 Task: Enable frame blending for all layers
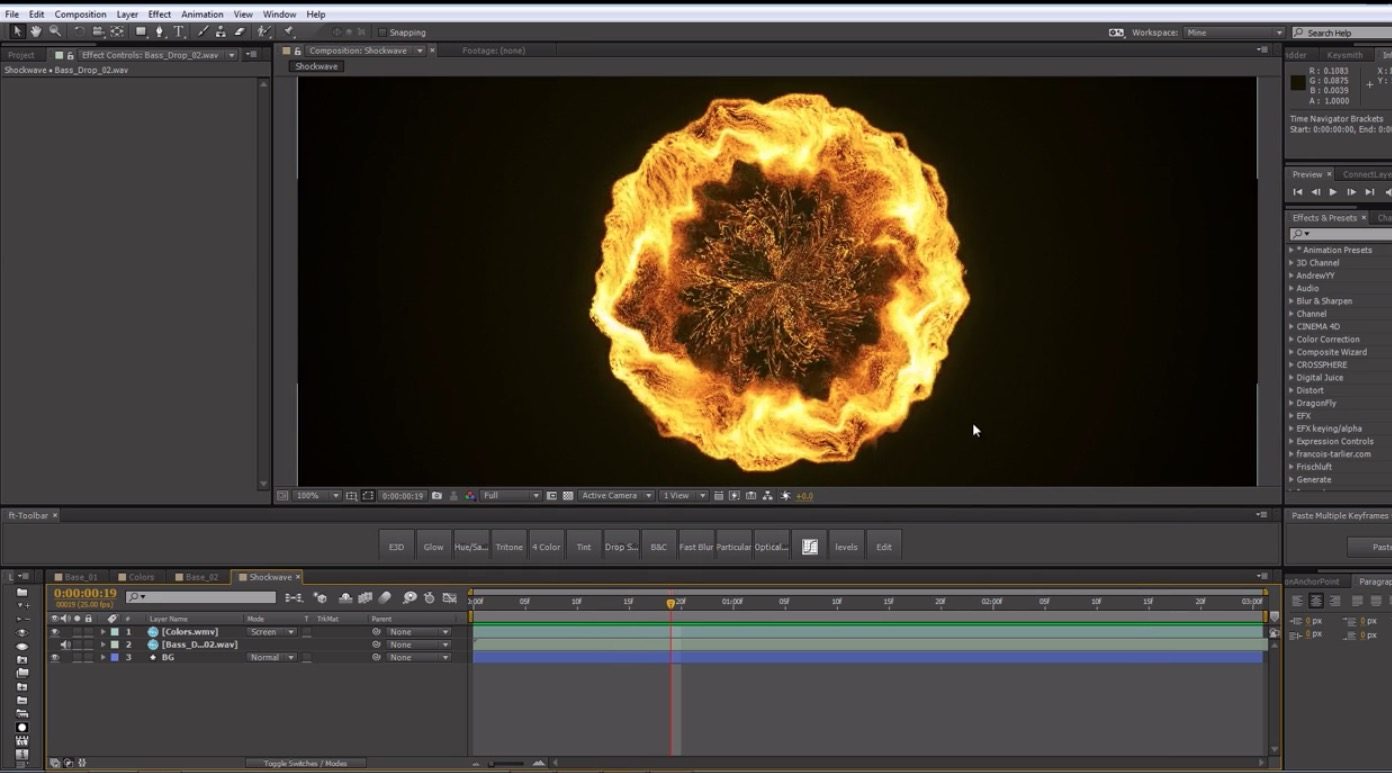[363, 598]
